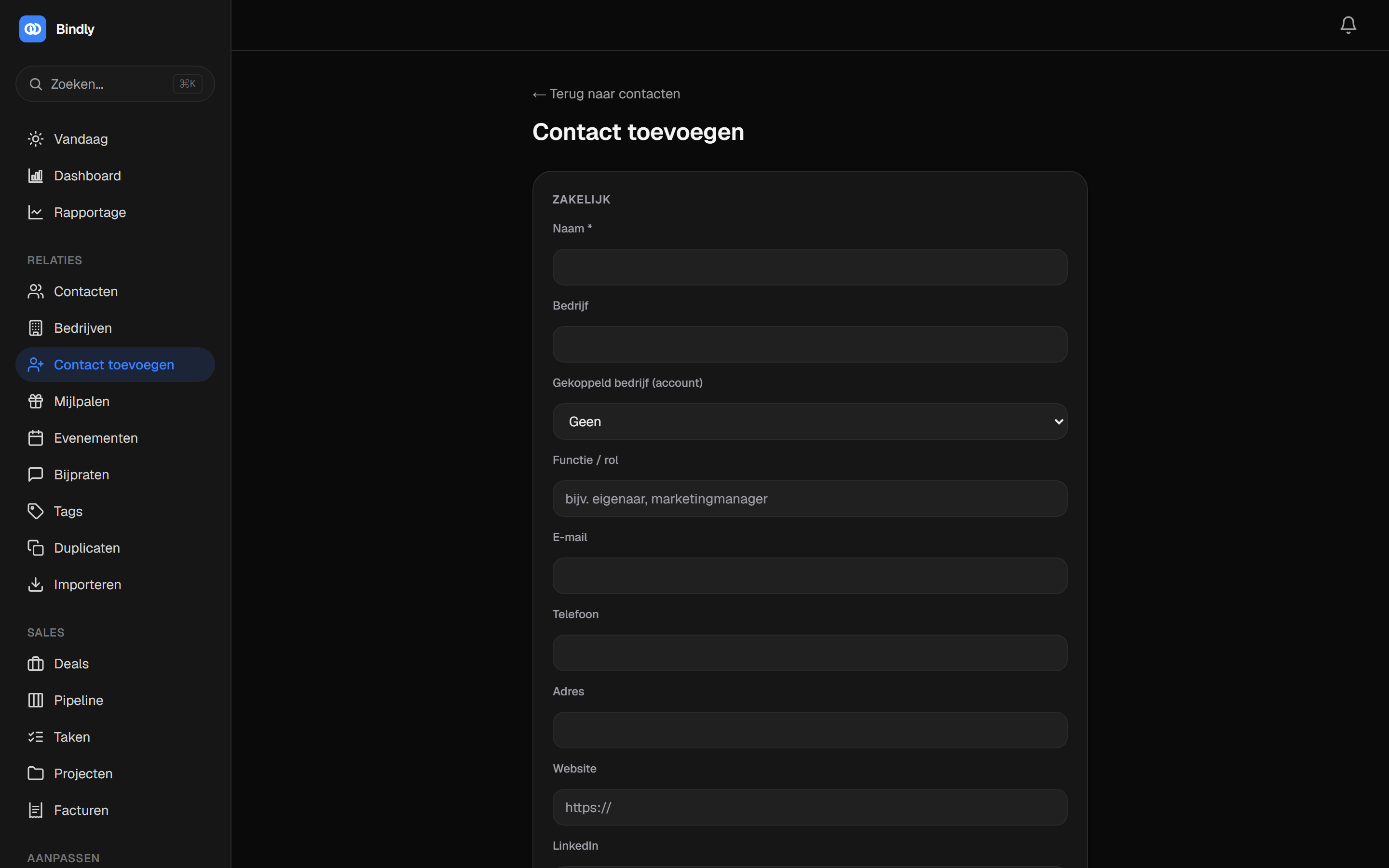Focus the Naam input field

810,268
